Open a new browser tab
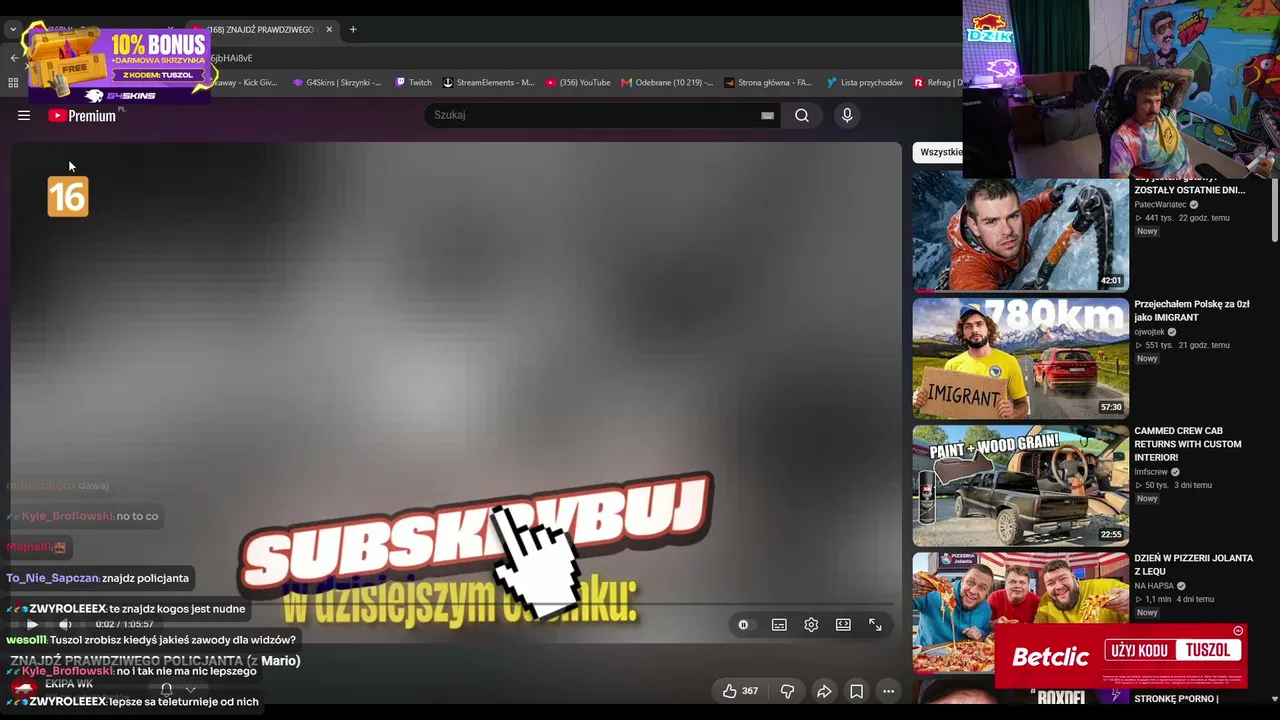The height and width of the screenshot is (720, 1280). [x=353, y=30]
